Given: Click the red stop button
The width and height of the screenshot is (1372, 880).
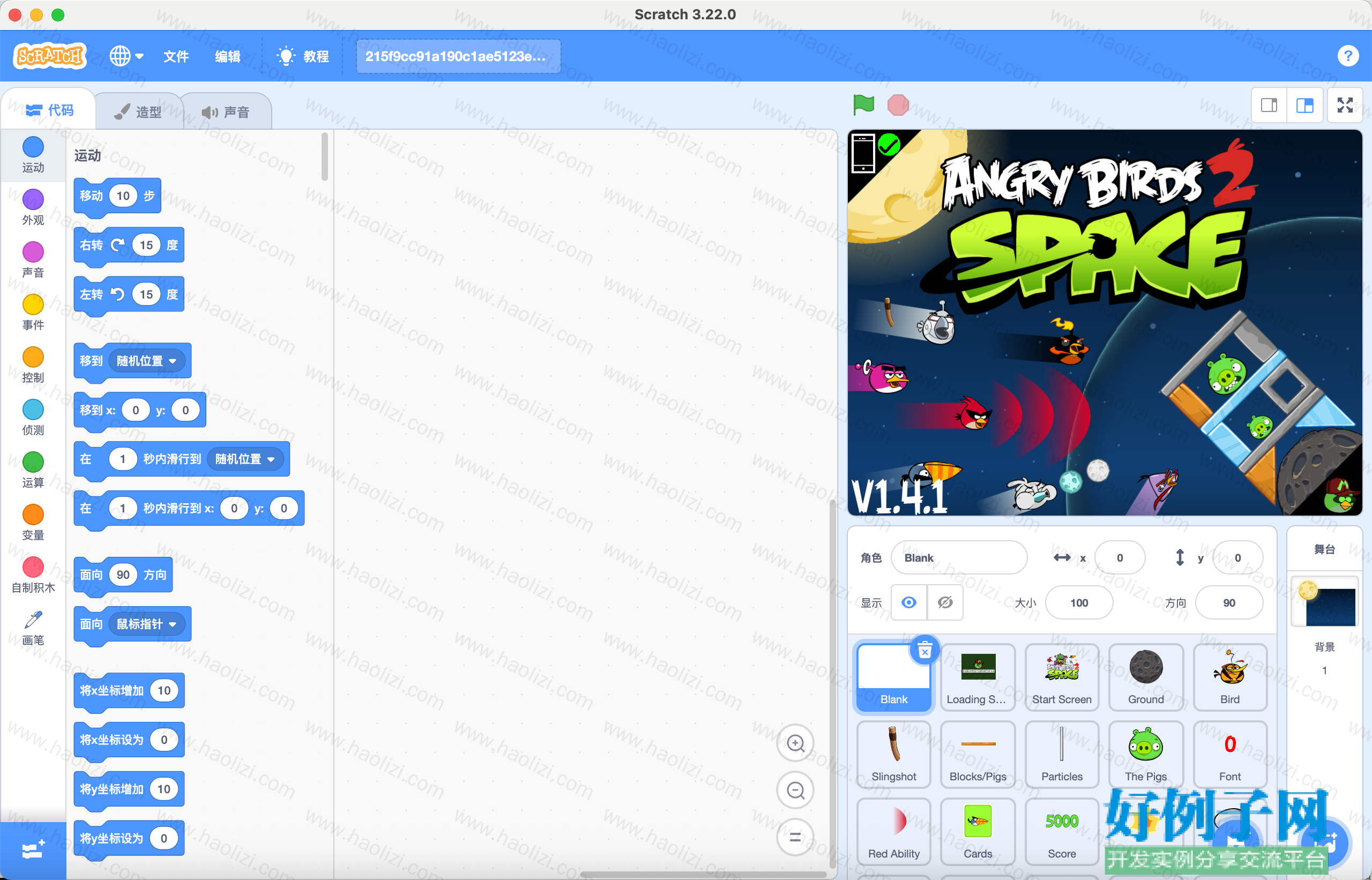Looking at the screenshot, I should click(x=898, y=105).
